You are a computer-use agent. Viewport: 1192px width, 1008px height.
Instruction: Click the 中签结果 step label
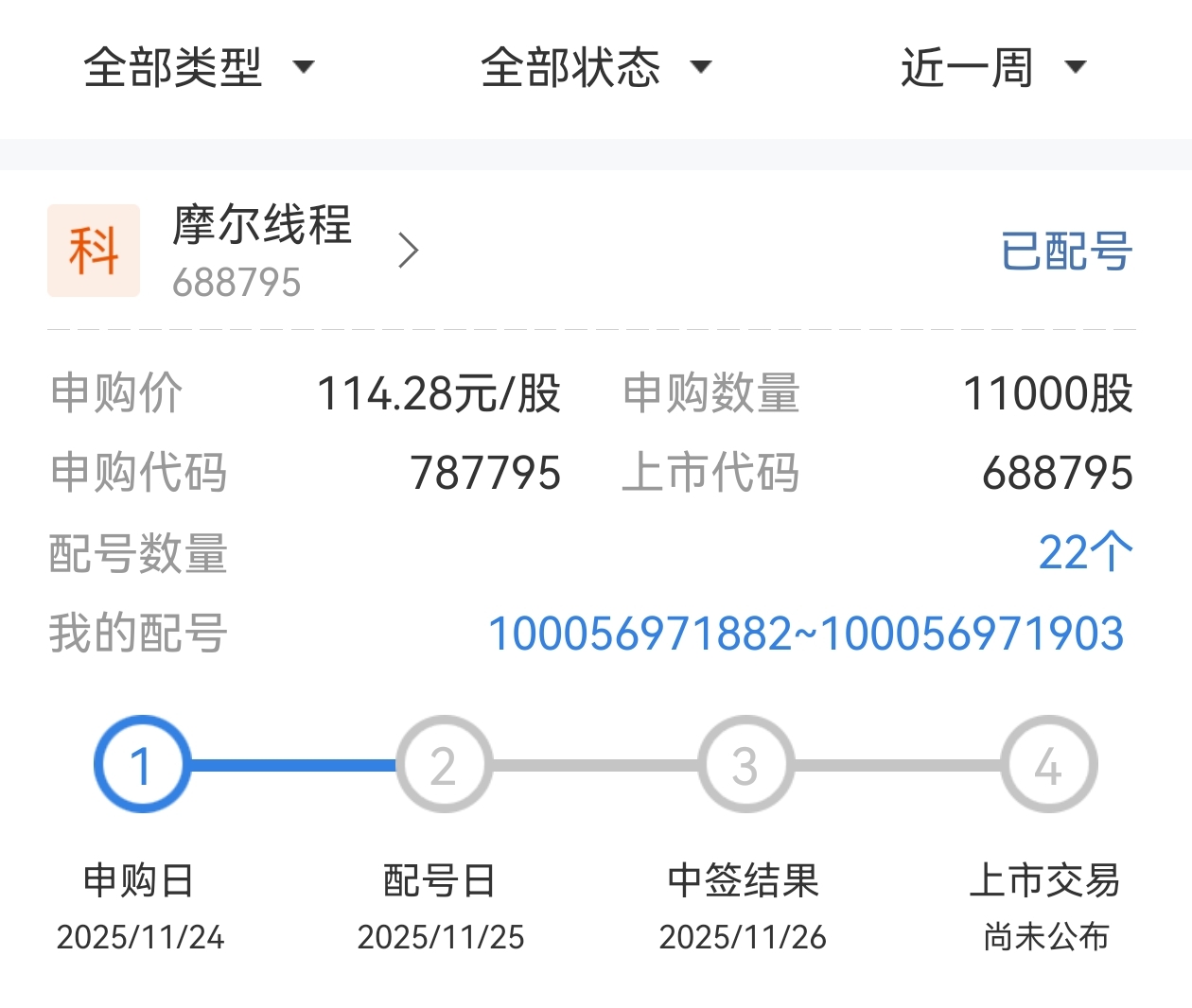pos(743,880)
